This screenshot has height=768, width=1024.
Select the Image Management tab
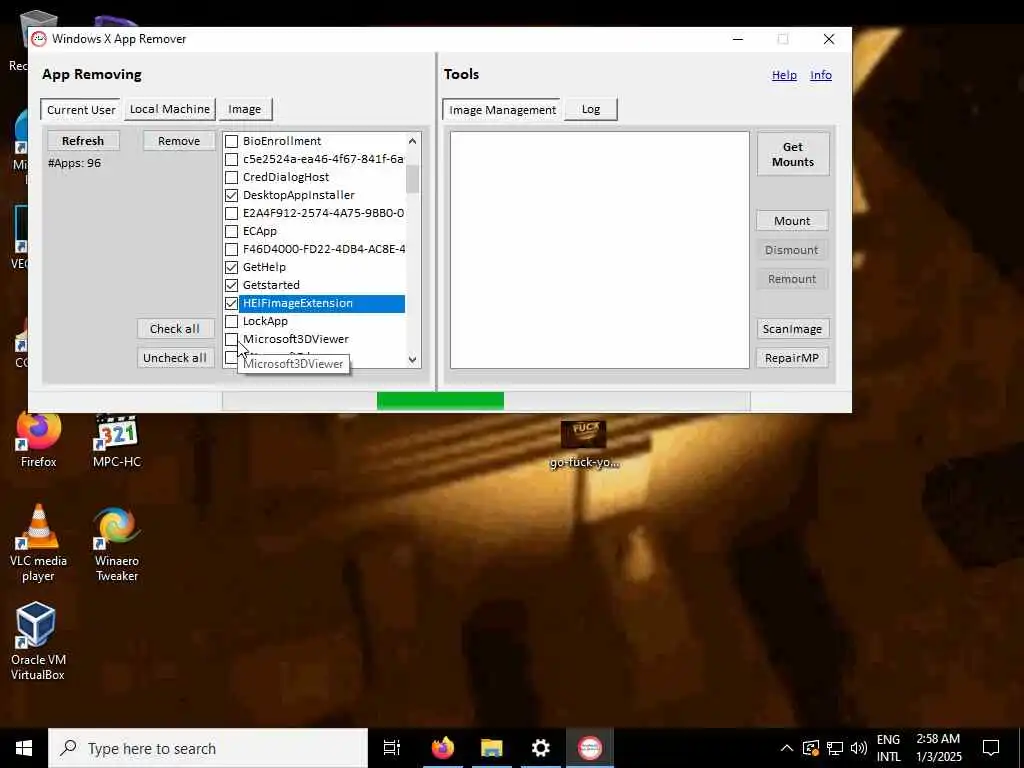pos(502,110)
